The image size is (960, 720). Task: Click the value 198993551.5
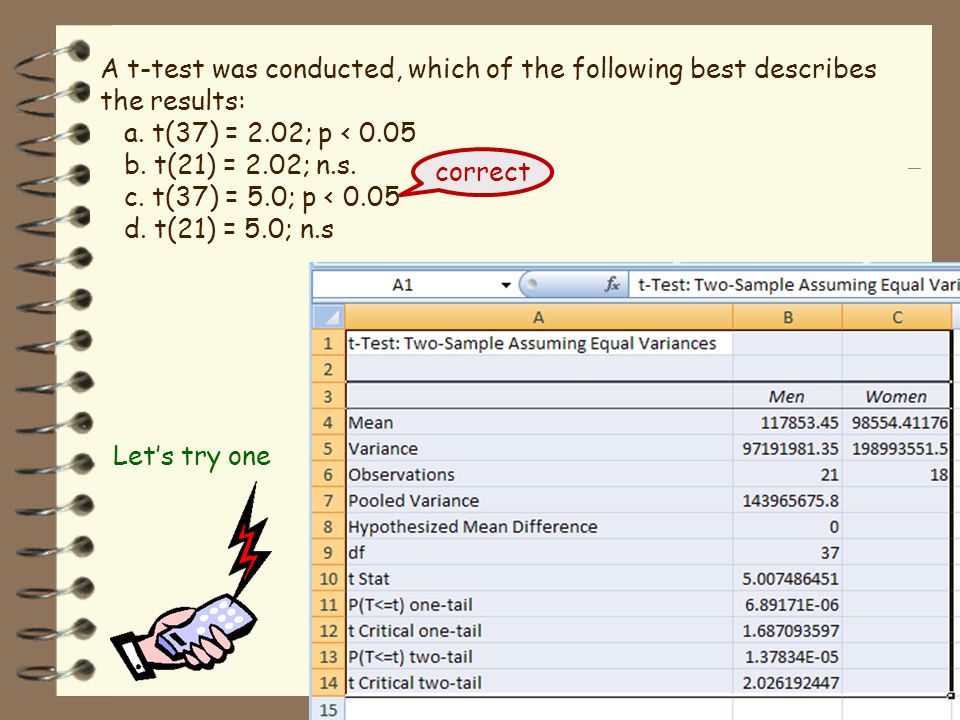coord(897,449)
